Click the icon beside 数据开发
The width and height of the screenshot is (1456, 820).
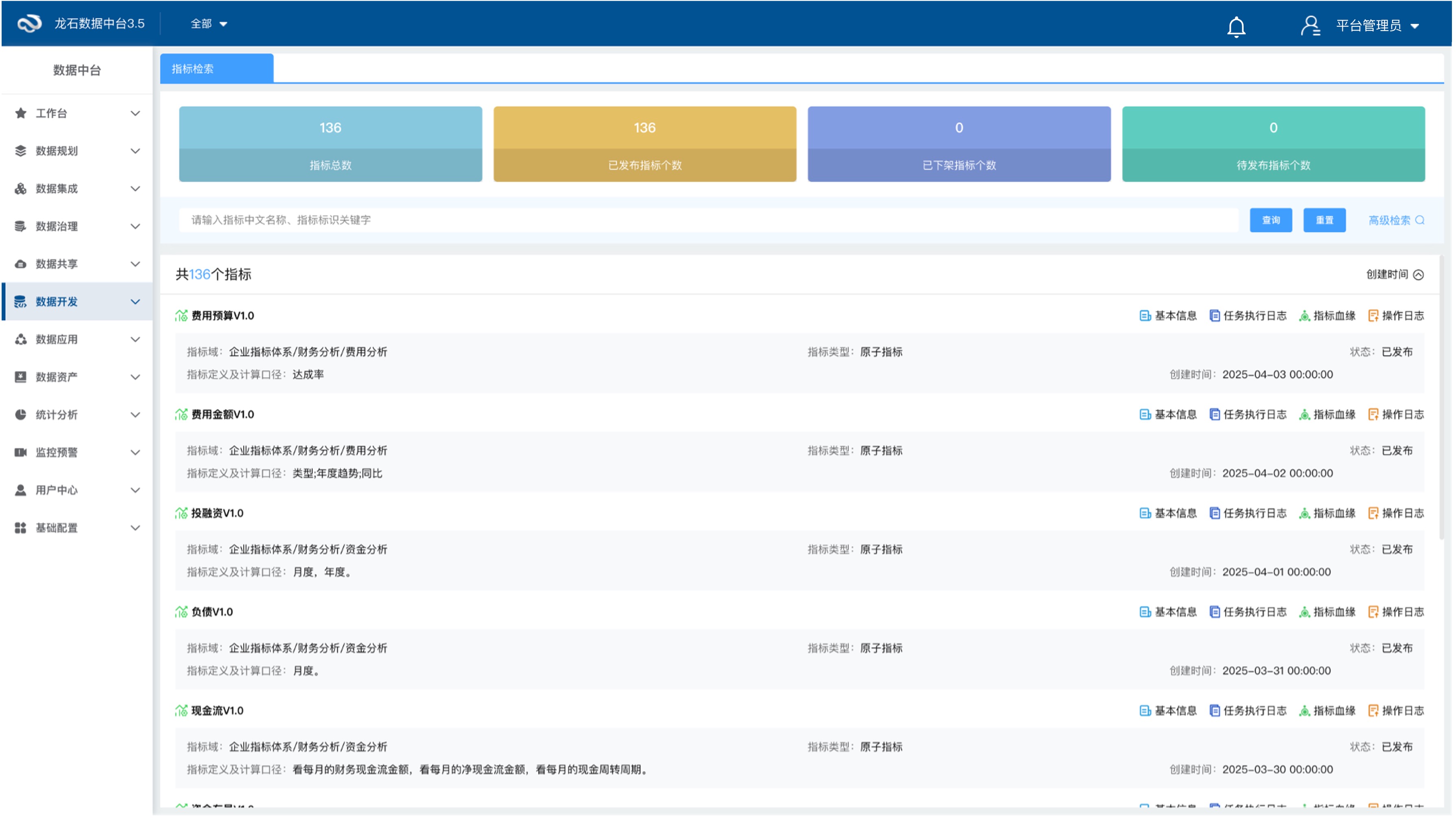[21, 302]
